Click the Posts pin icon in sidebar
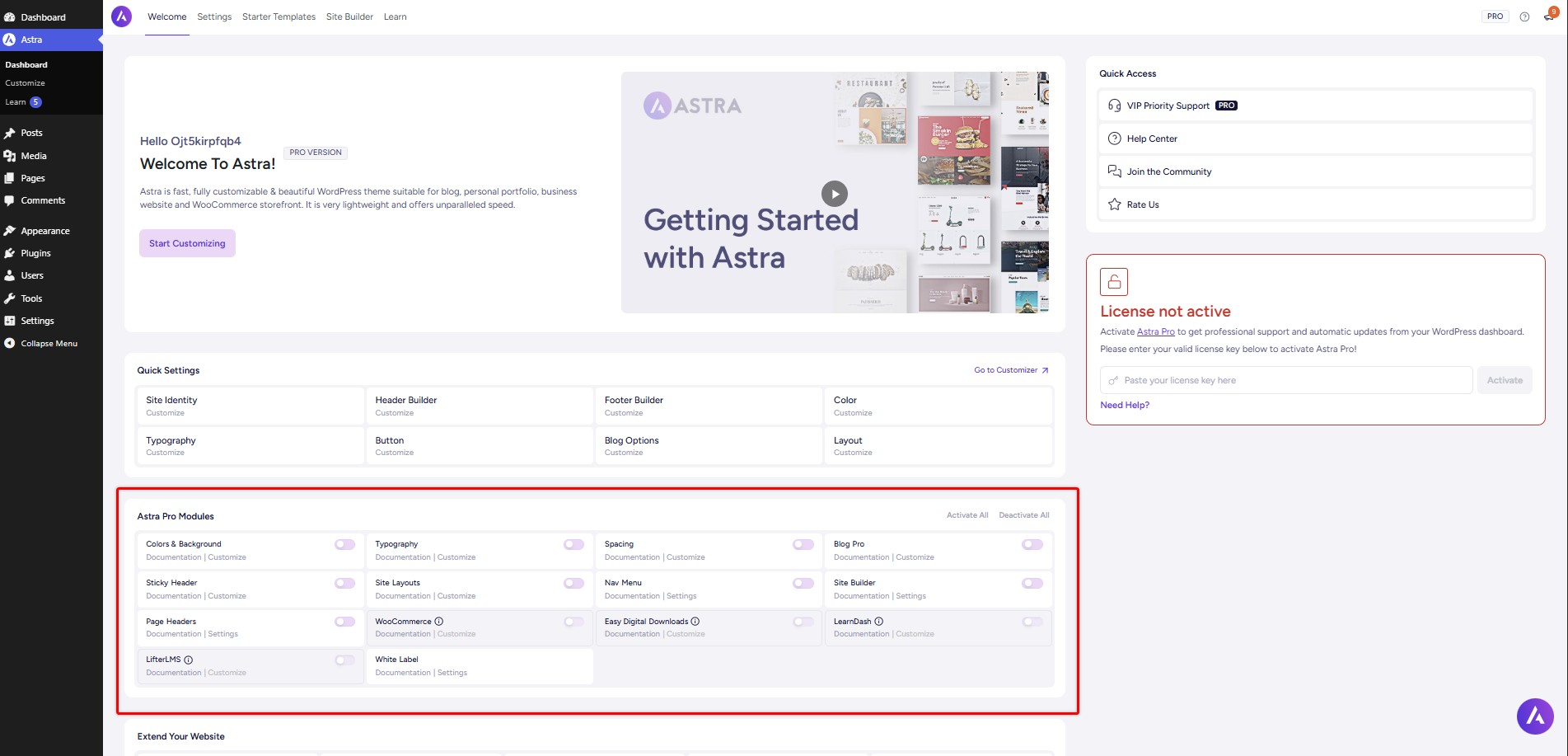1568x756 pixels. (x=10, y=133)
